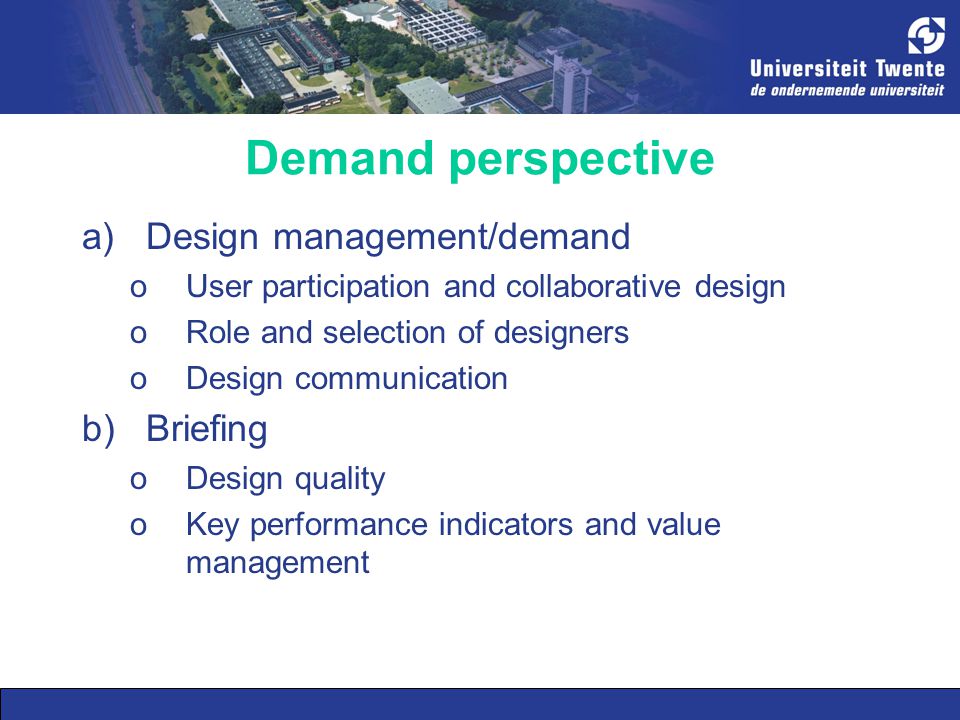Click 'User participation and collaborative design' bullet
Screen dimensions: 960x720
pyautogui.click(x=486, y=287)
